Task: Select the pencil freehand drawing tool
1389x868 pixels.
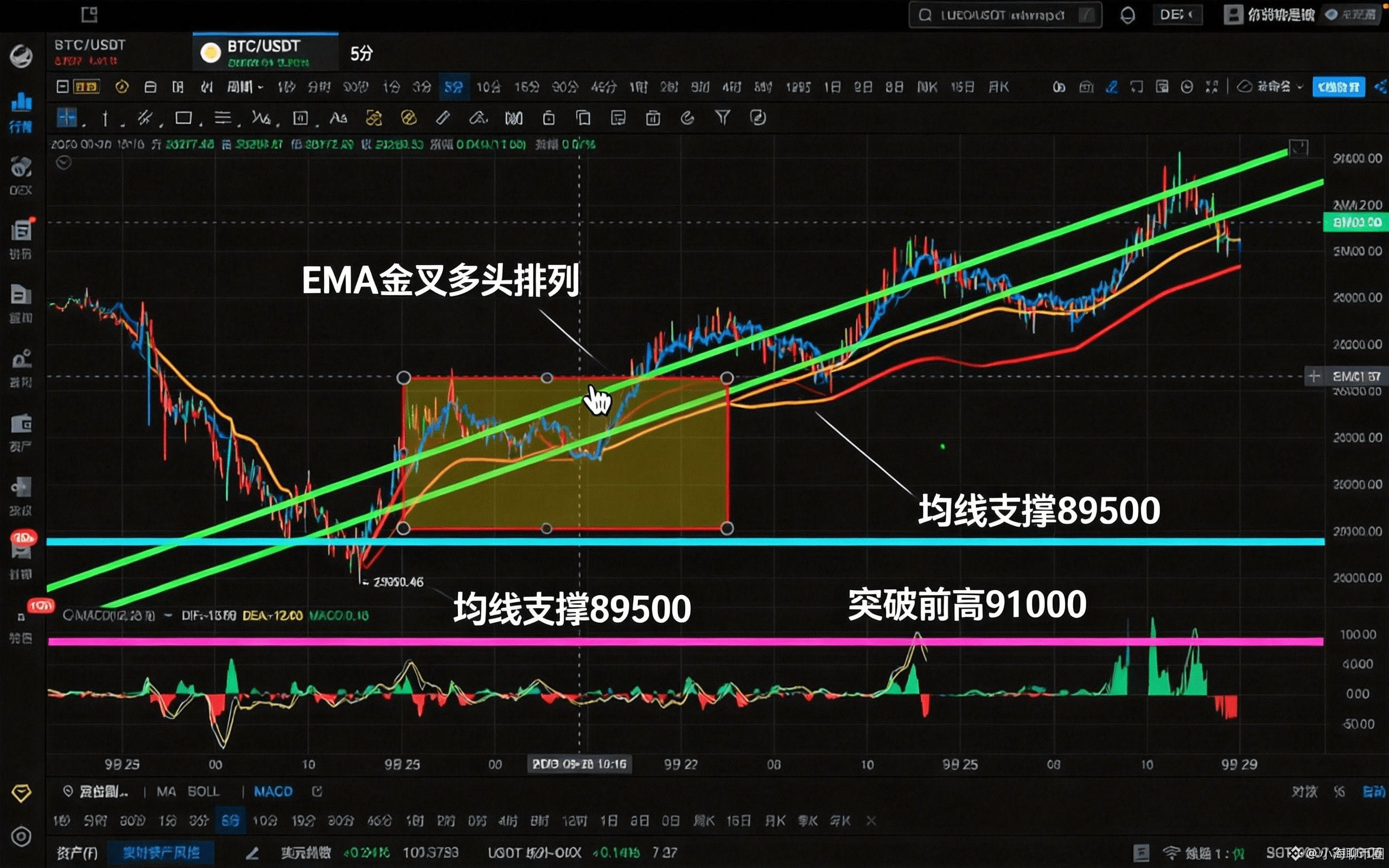Action: [x=443, y=118]
